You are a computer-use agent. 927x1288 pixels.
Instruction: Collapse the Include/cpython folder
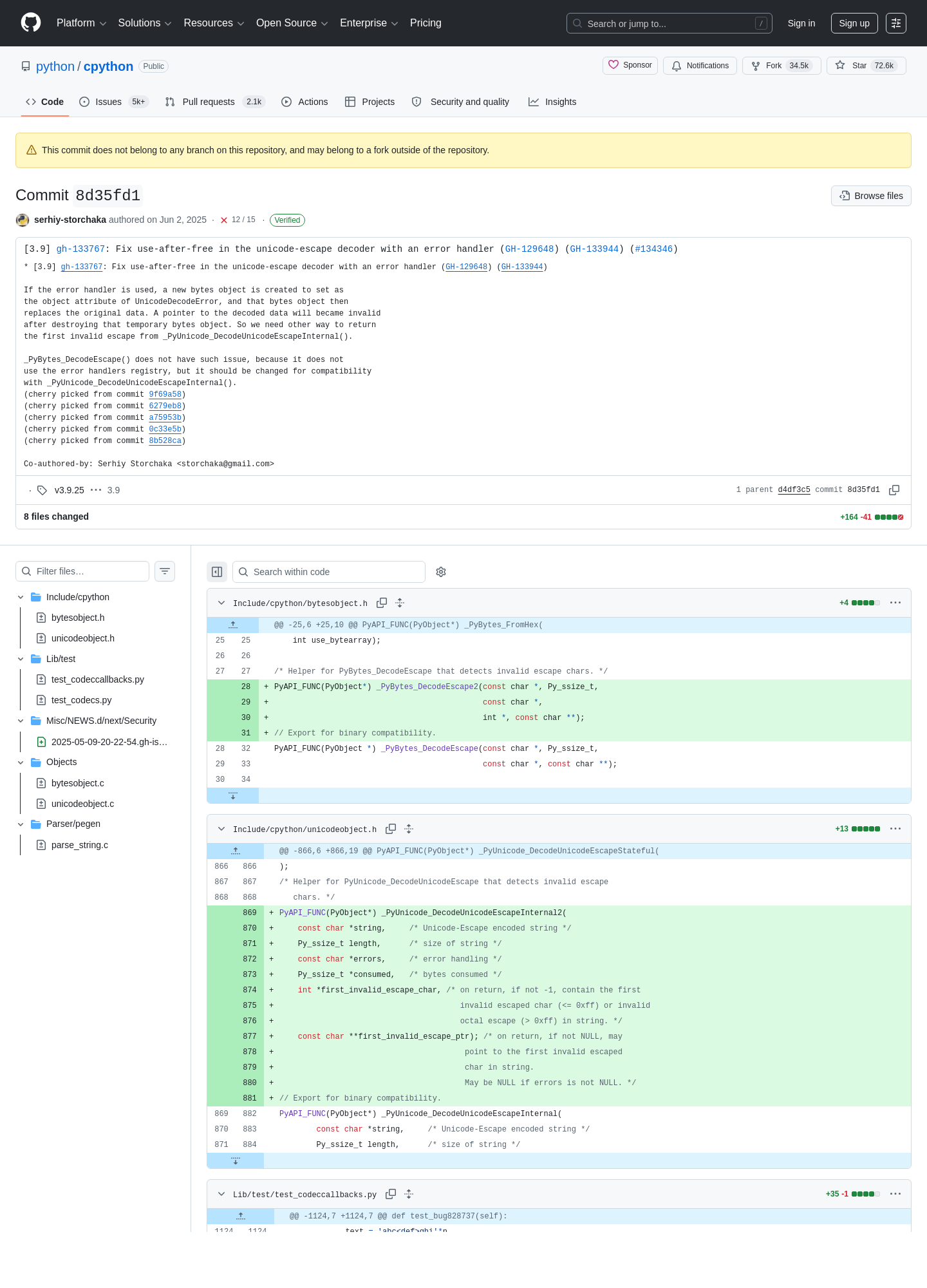21,597
